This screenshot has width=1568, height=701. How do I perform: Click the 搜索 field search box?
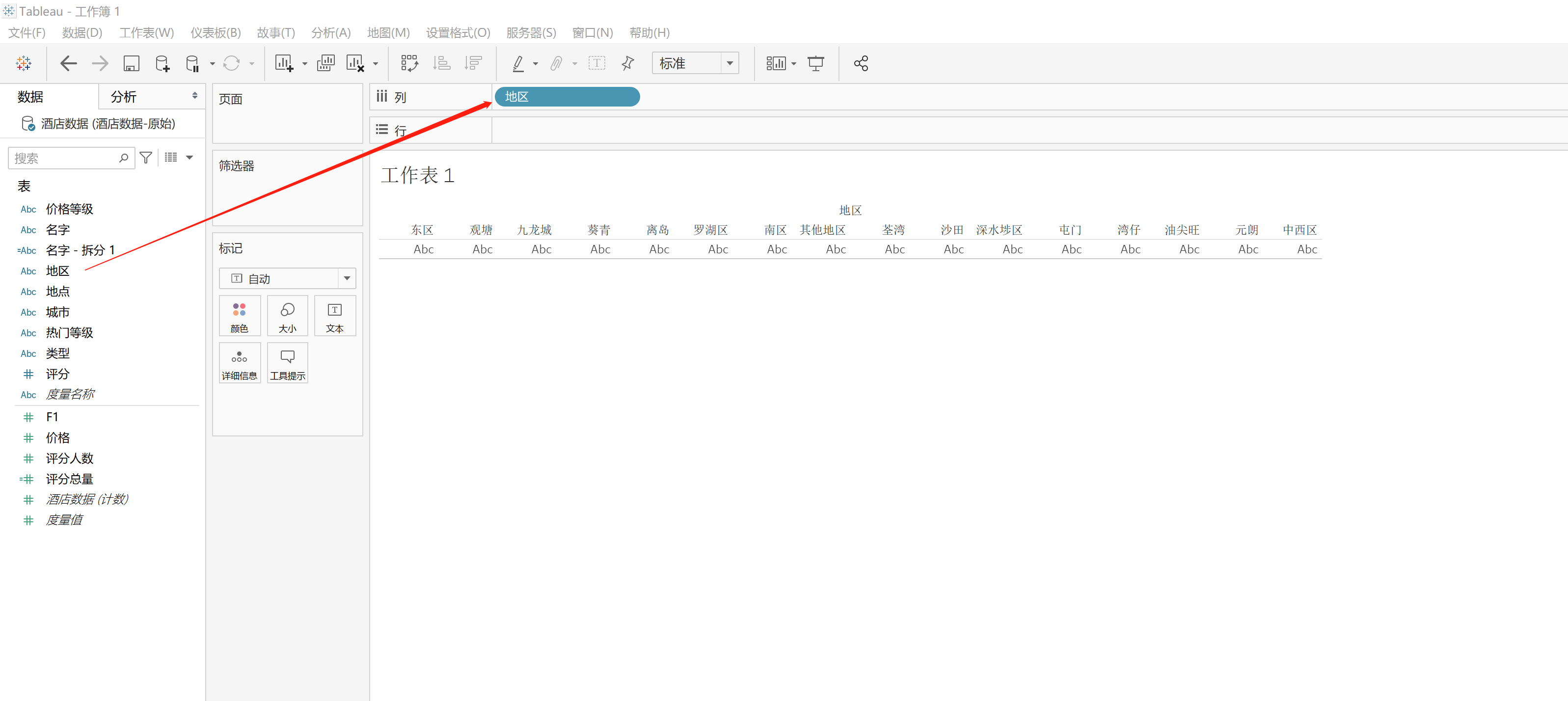(x=64, y=158)
